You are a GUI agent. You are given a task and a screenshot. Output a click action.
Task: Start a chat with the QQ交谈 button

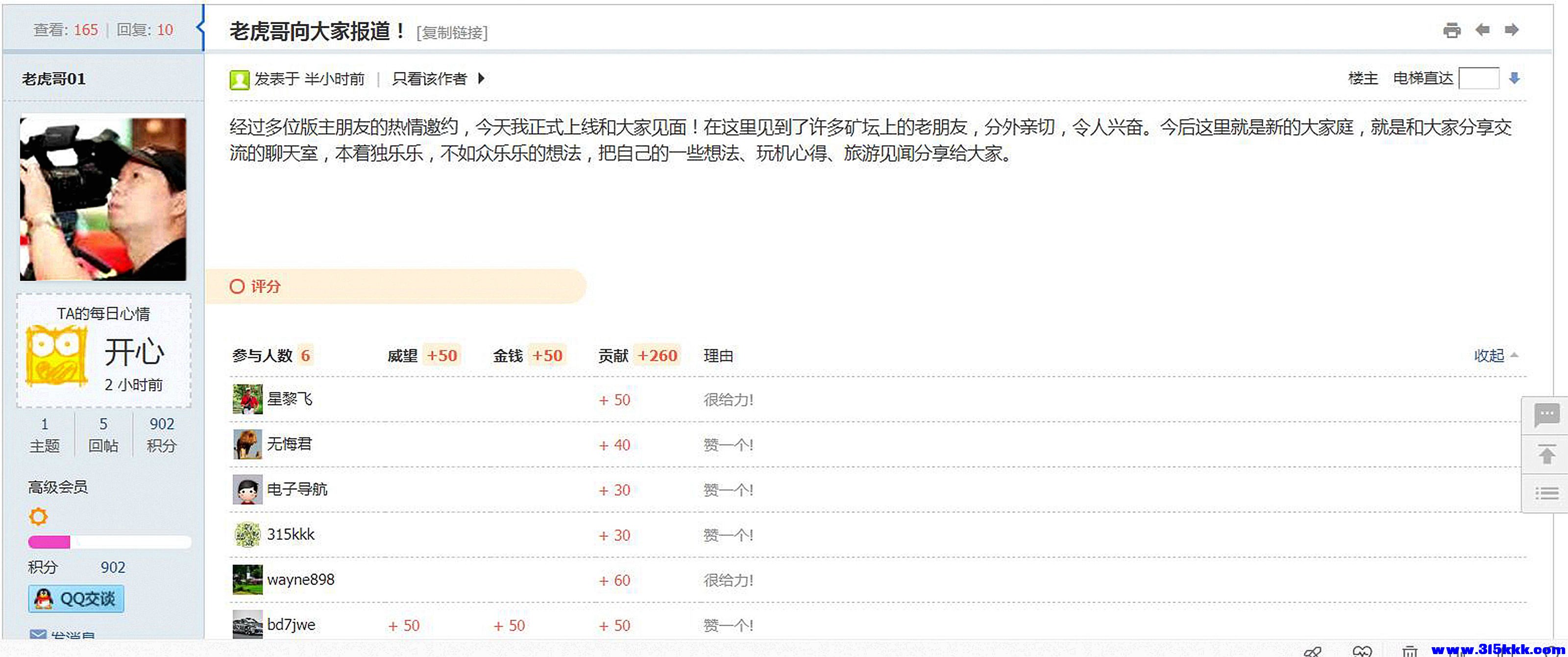click(75, 599)
